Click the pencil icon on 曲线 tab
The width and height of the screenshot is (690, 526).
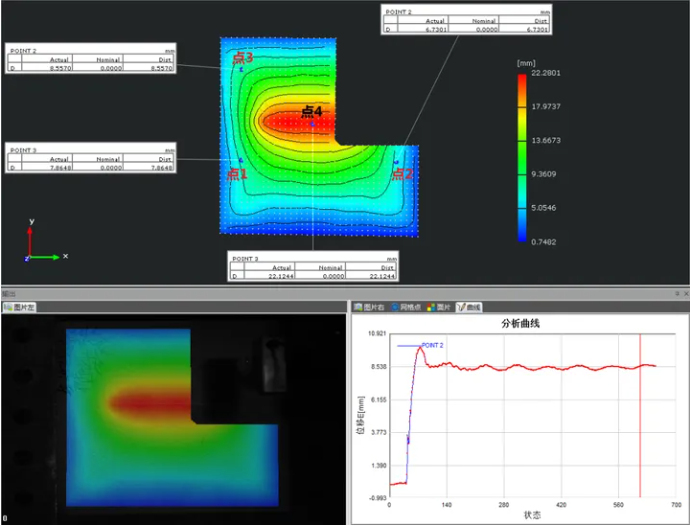pos(460,307)
